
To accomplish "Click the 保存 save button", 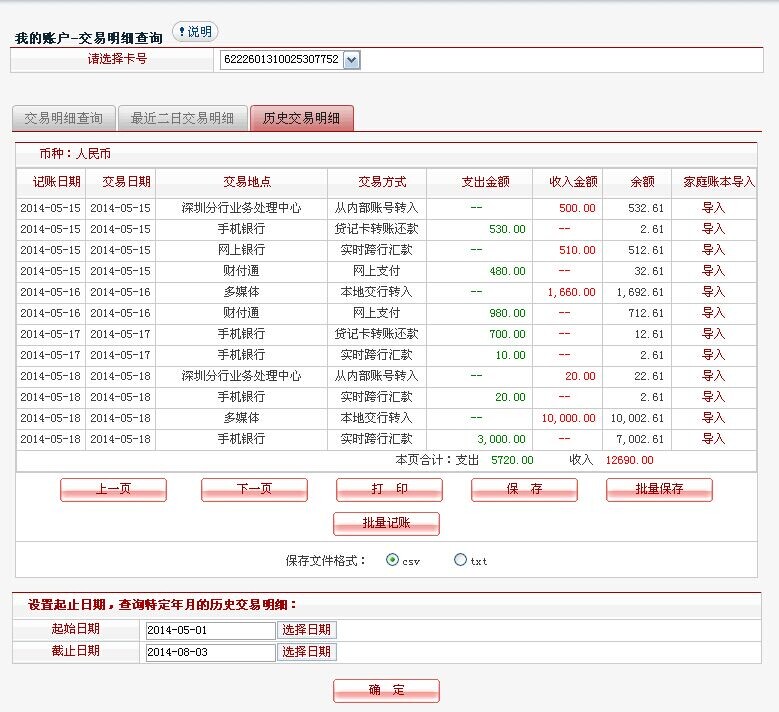I will tap(524, 490).
